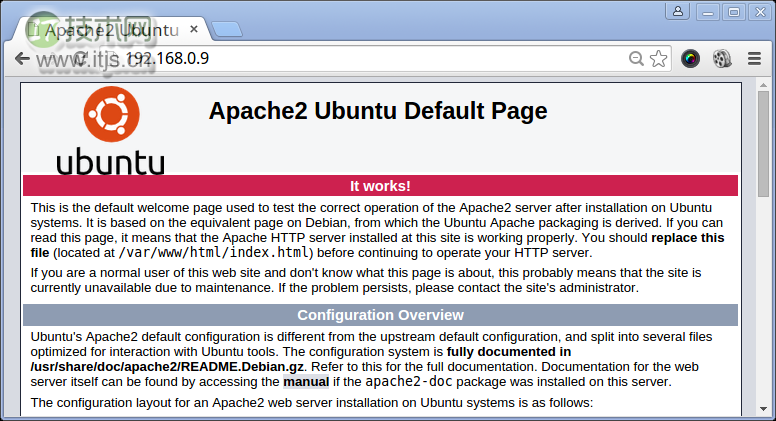Open the color wheel extension icon
This screenshot has width=776, height=421.
690,58
